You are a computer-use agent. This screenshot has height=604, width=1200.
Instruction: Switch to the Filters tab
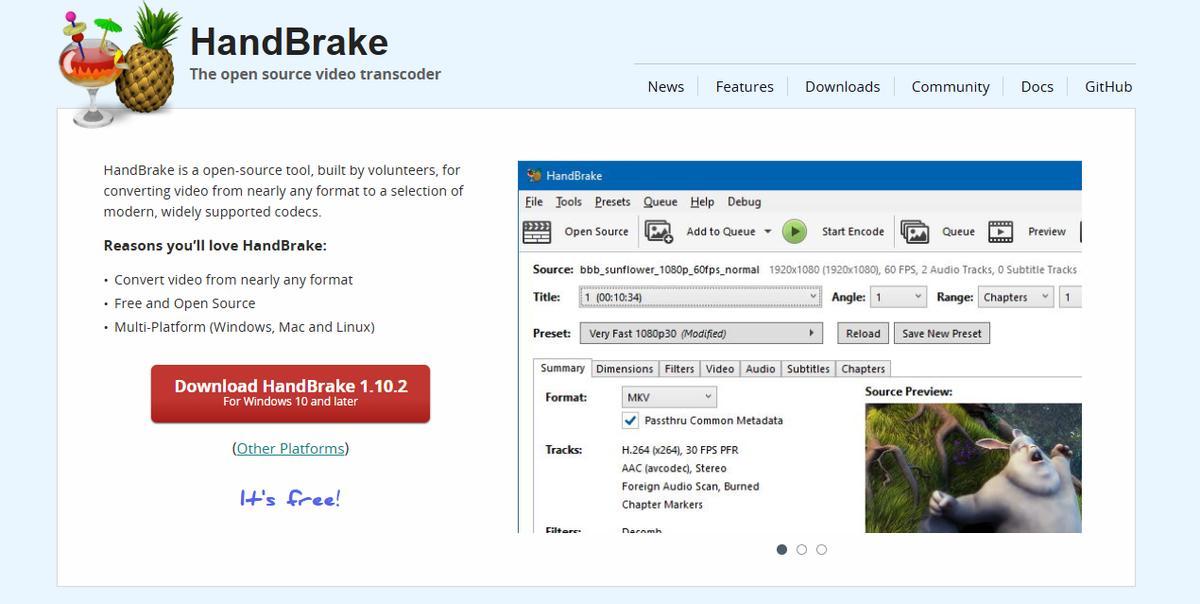(679, 369)
